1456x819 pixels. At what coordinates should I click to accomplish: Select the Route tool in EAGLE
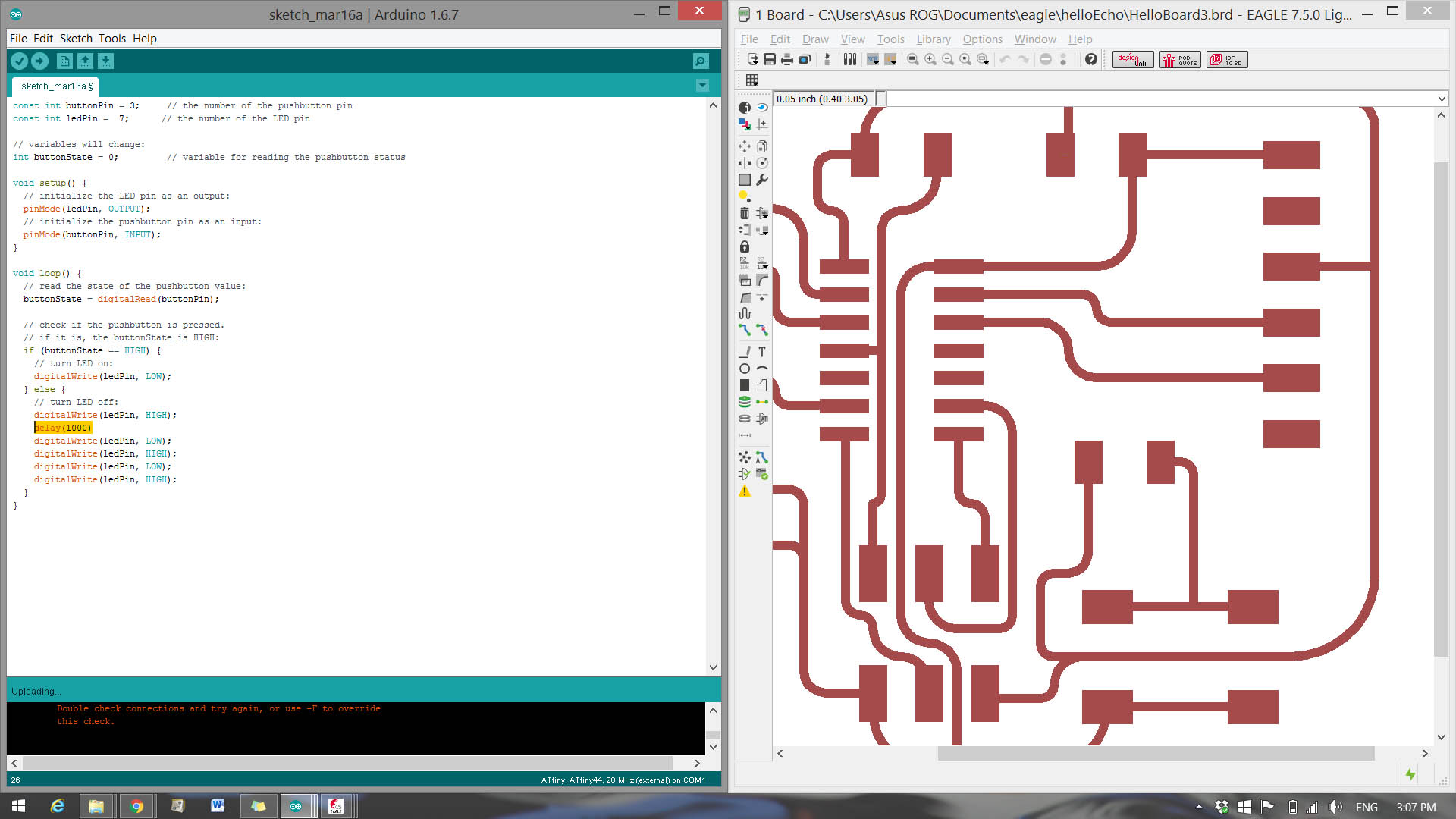[x=745, y=330]
